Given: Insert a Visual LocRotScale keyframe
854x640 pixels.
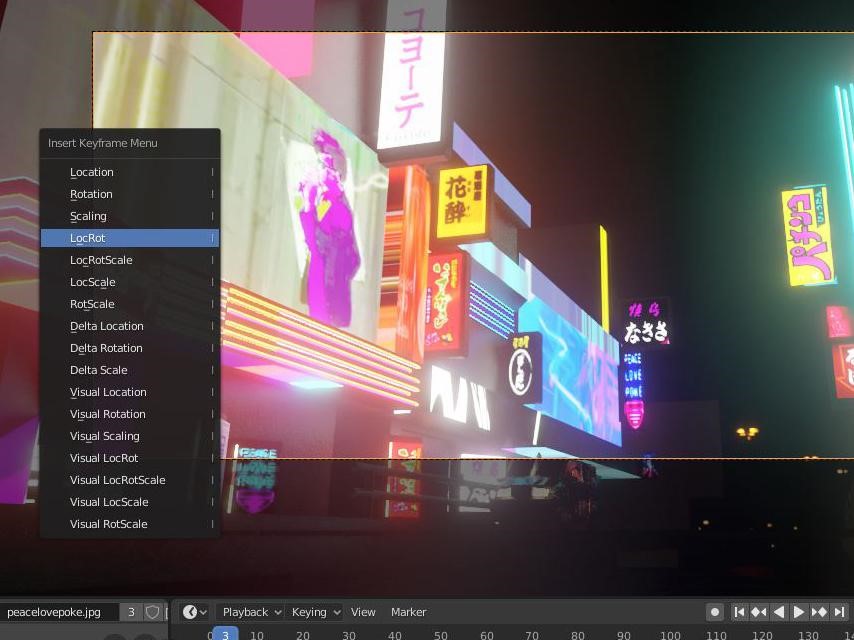Looking at the screenshot, I should click(127, 480).
